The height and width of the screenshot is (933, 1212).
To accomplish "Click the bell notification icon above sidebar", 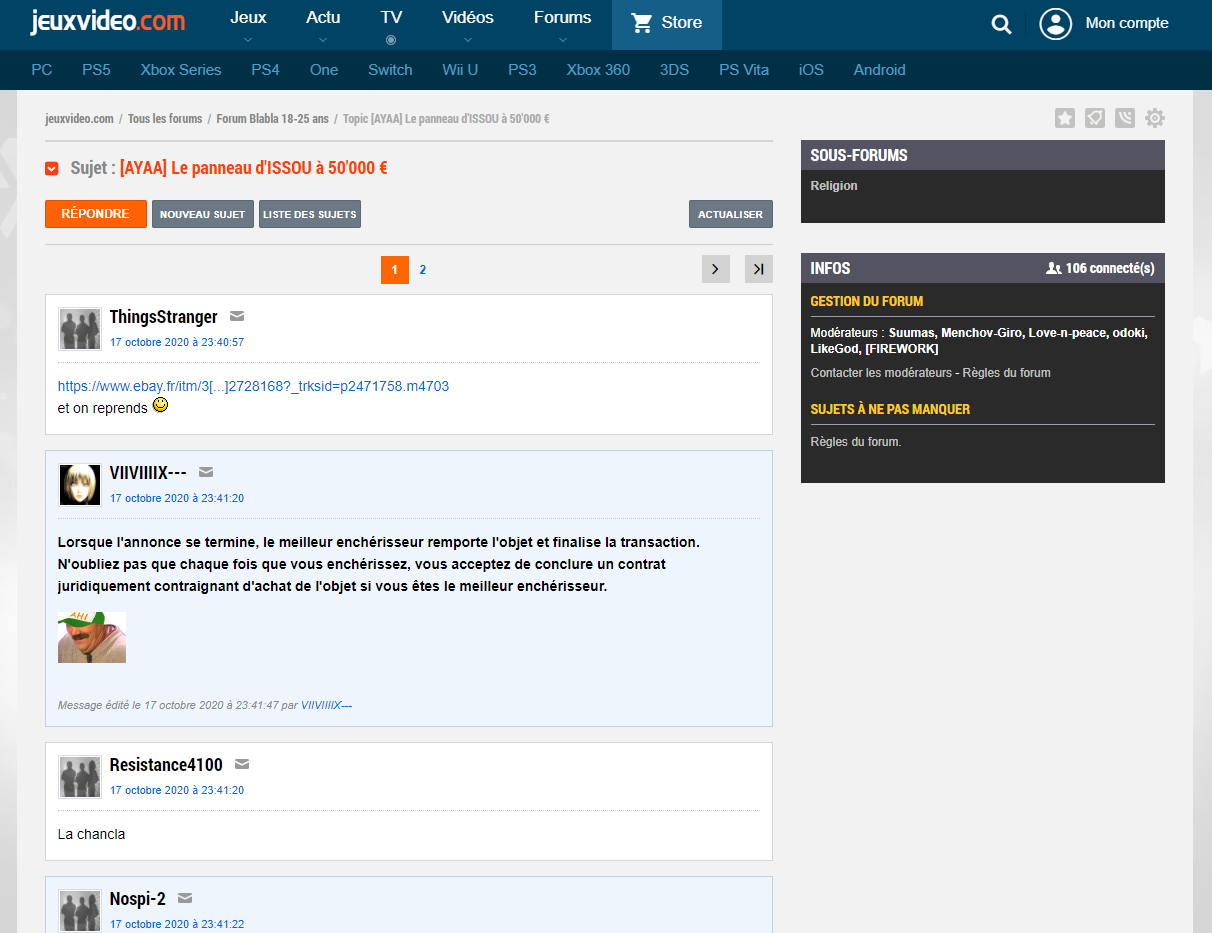I will [1095, 119].
